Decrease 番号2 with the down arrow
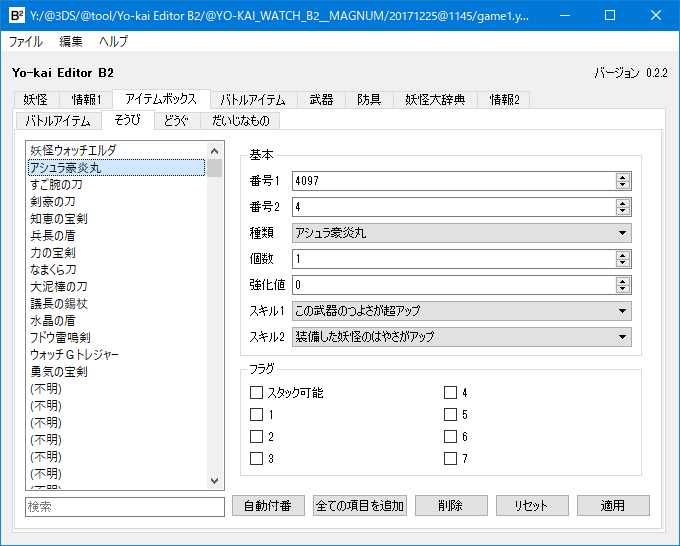 [623, 211]
